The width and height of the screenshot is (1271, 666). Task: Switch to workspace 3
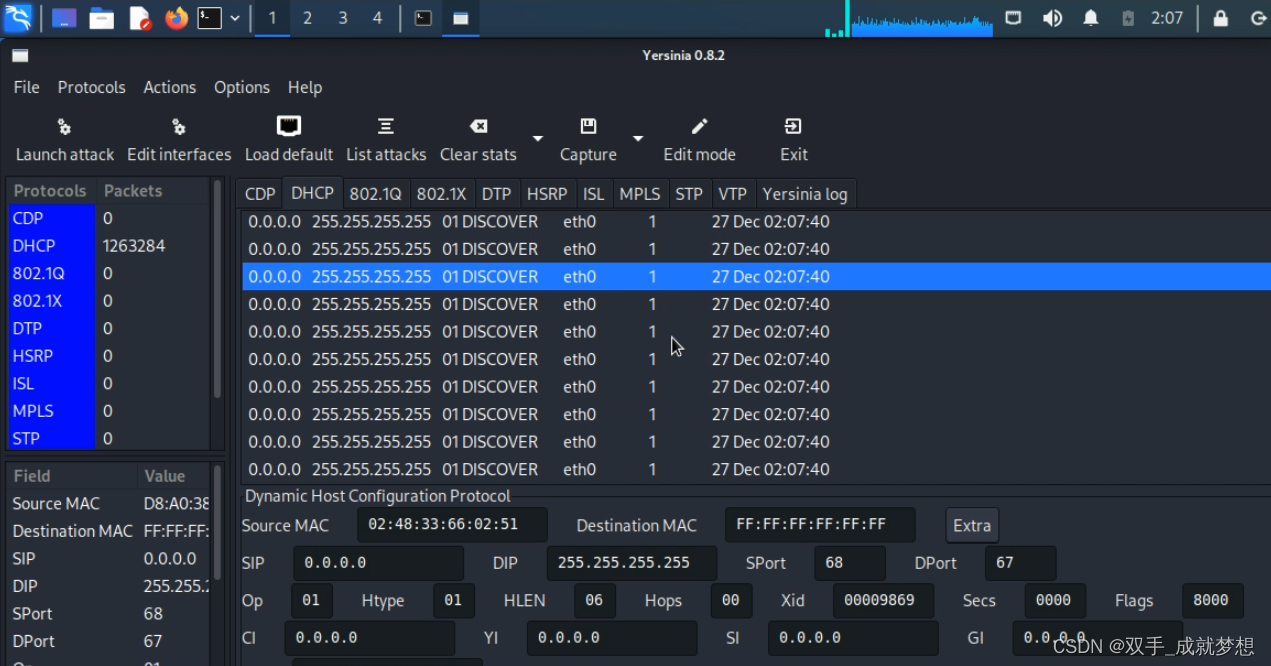(342, 18)
